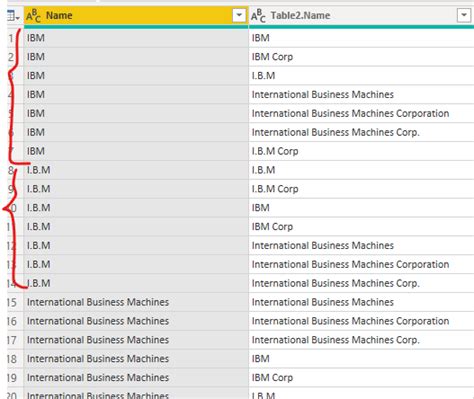Click IBM Corp cell in row 11

coord(361,227)
